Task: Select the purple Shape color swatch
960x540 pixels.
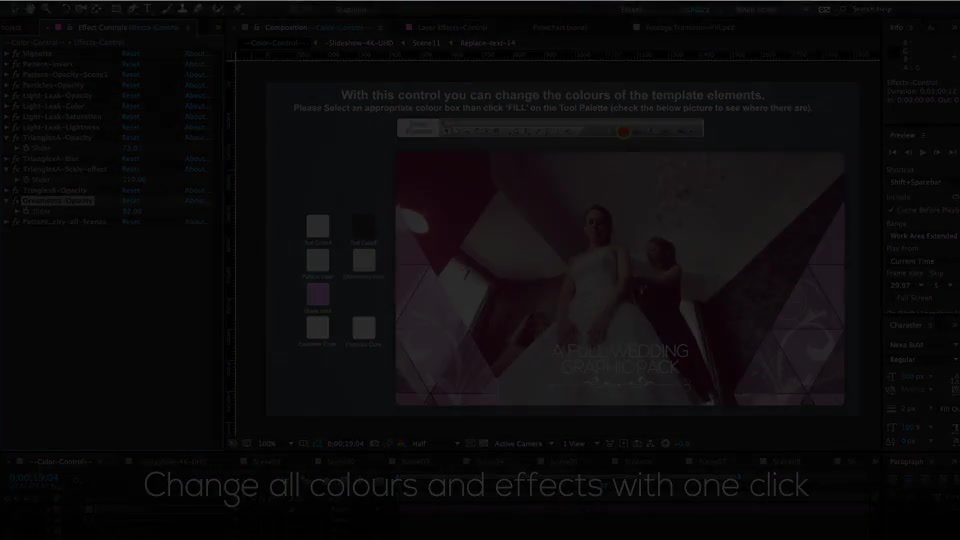Action: click(318, 294)
